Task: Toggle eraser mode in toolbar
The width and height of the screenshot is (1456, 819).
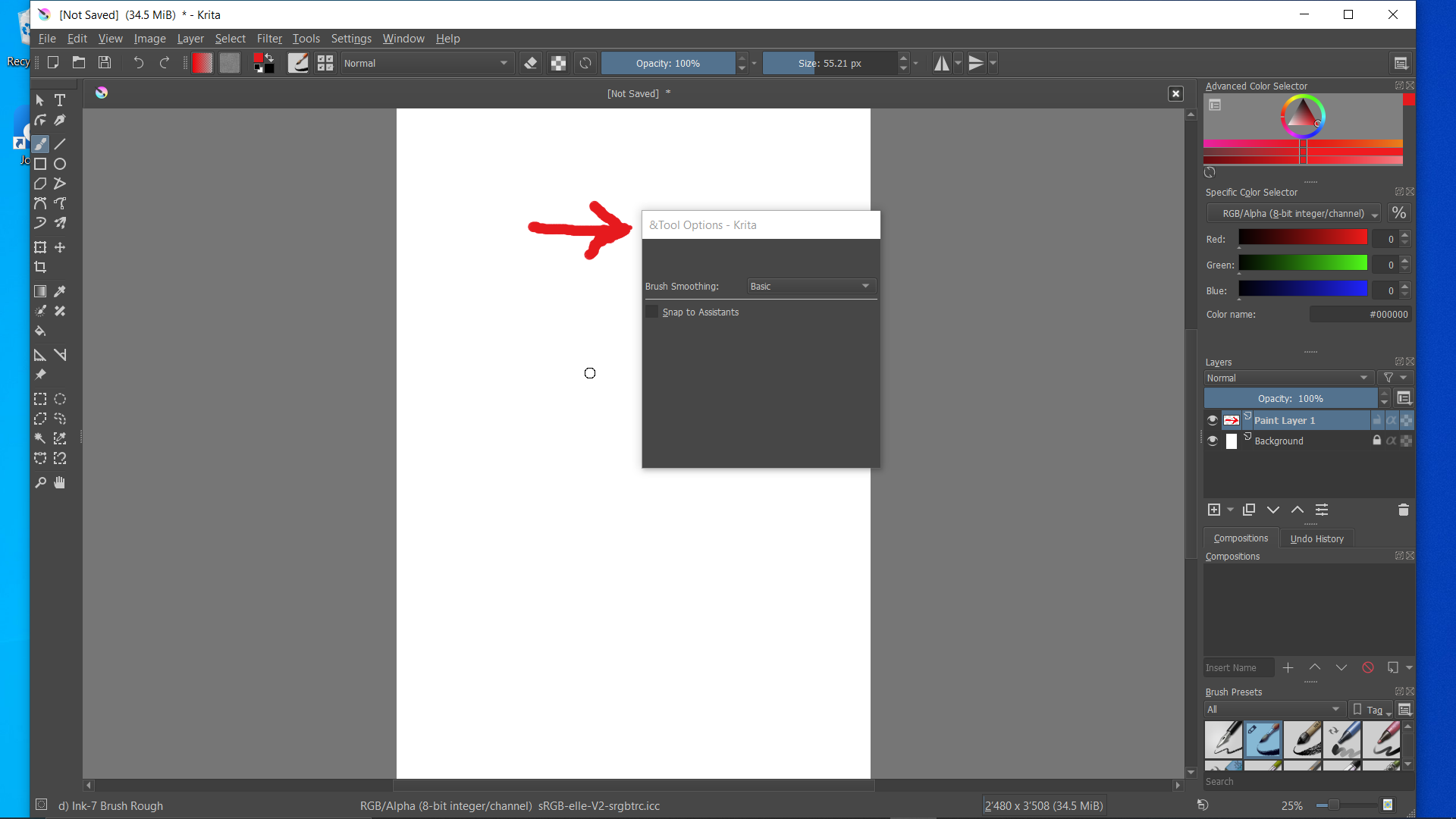Action: pos(531,64)
